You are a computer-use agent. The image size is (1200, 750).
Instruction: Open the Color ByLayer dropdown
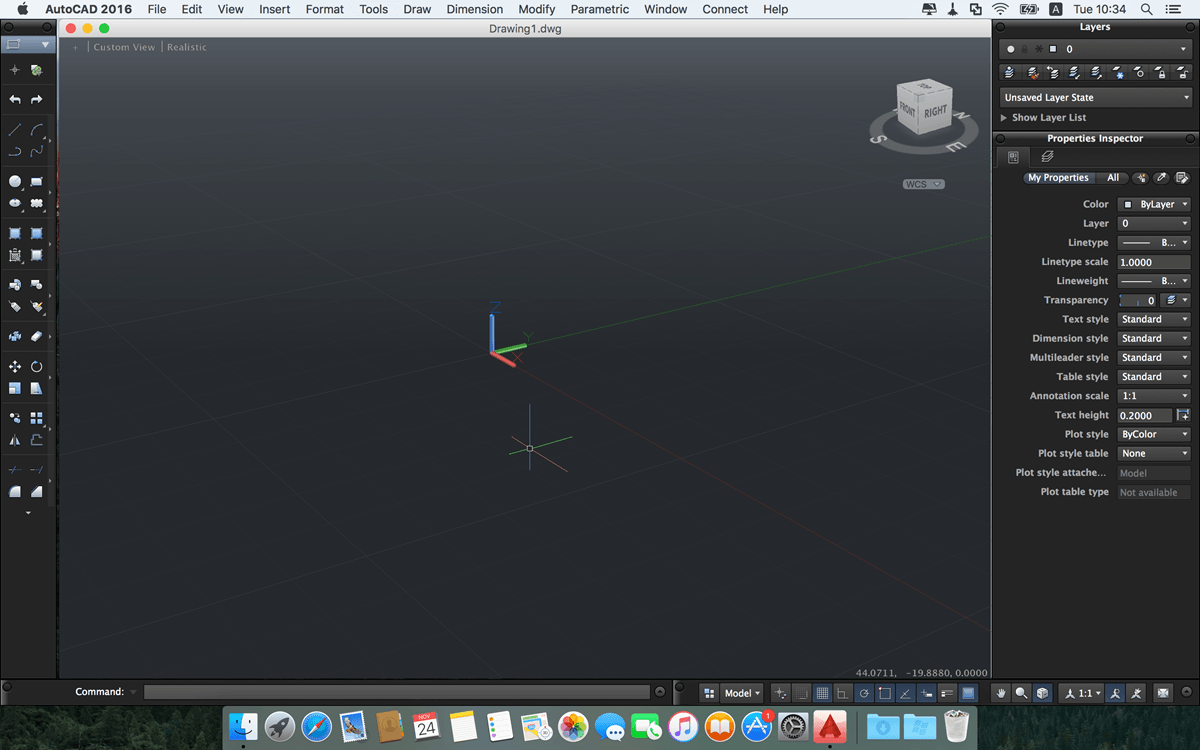click(x=1154, y=204)
